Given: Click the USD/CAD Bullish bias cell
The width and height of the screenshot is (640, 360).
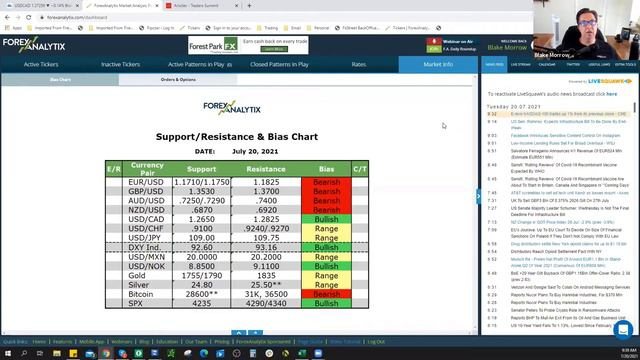Looking at the screenshot, I should tap(327, 219).
